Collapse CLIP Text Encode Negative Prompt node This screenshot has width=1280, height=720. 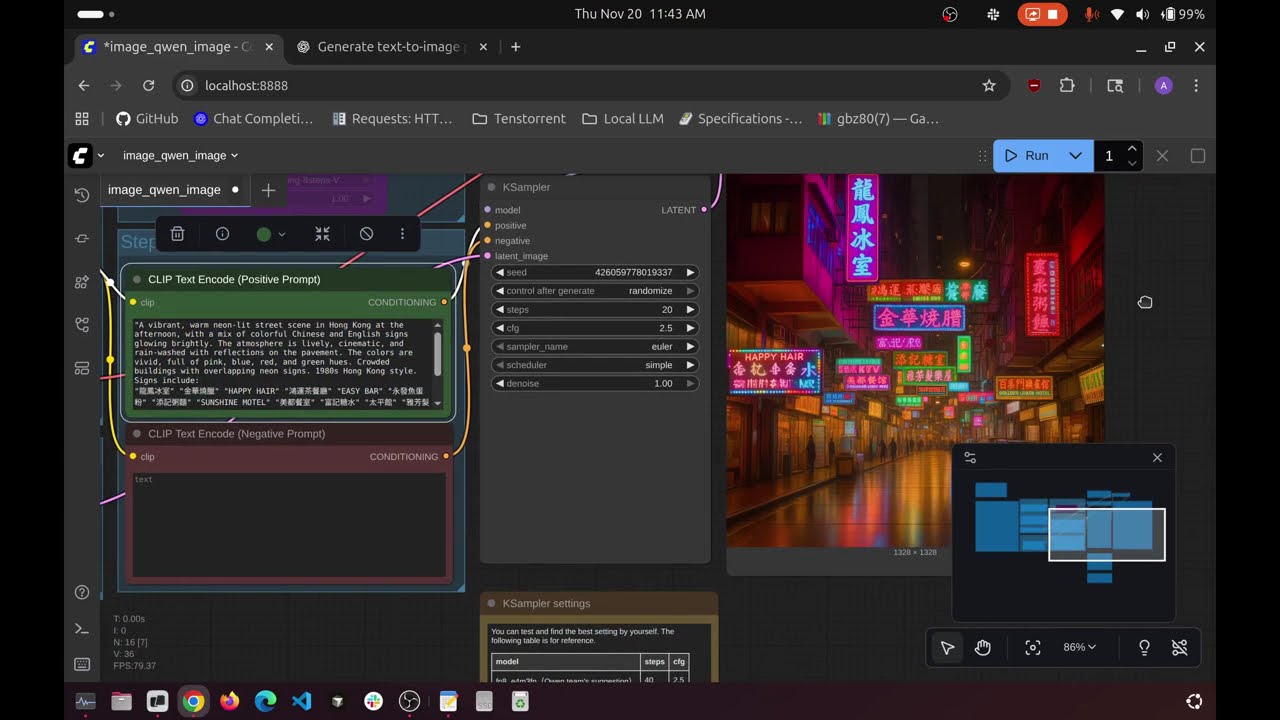coord(137,434)
